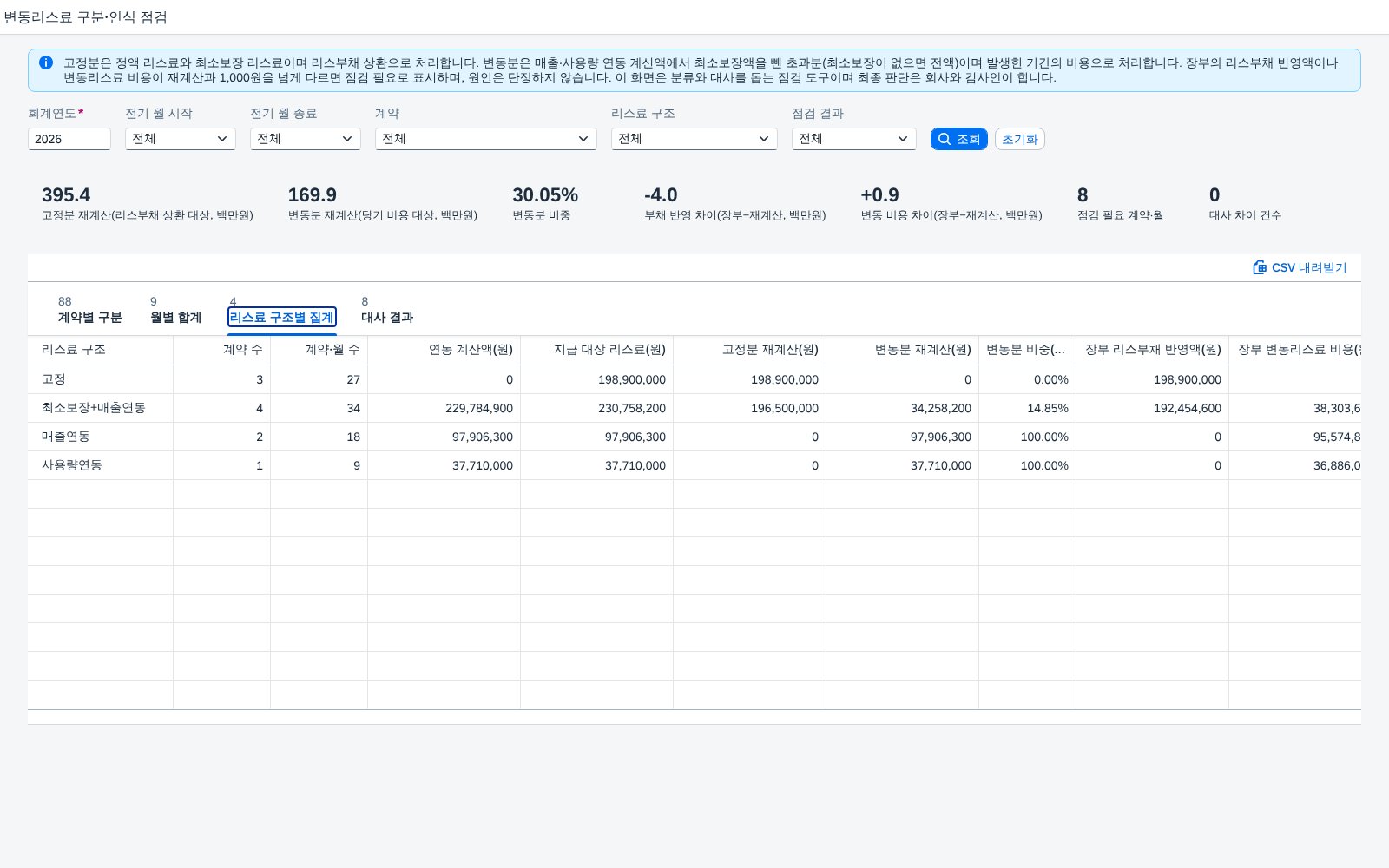Select the 리스료 구조별 집계 tab
The image size is (1389, 868).
282,317
